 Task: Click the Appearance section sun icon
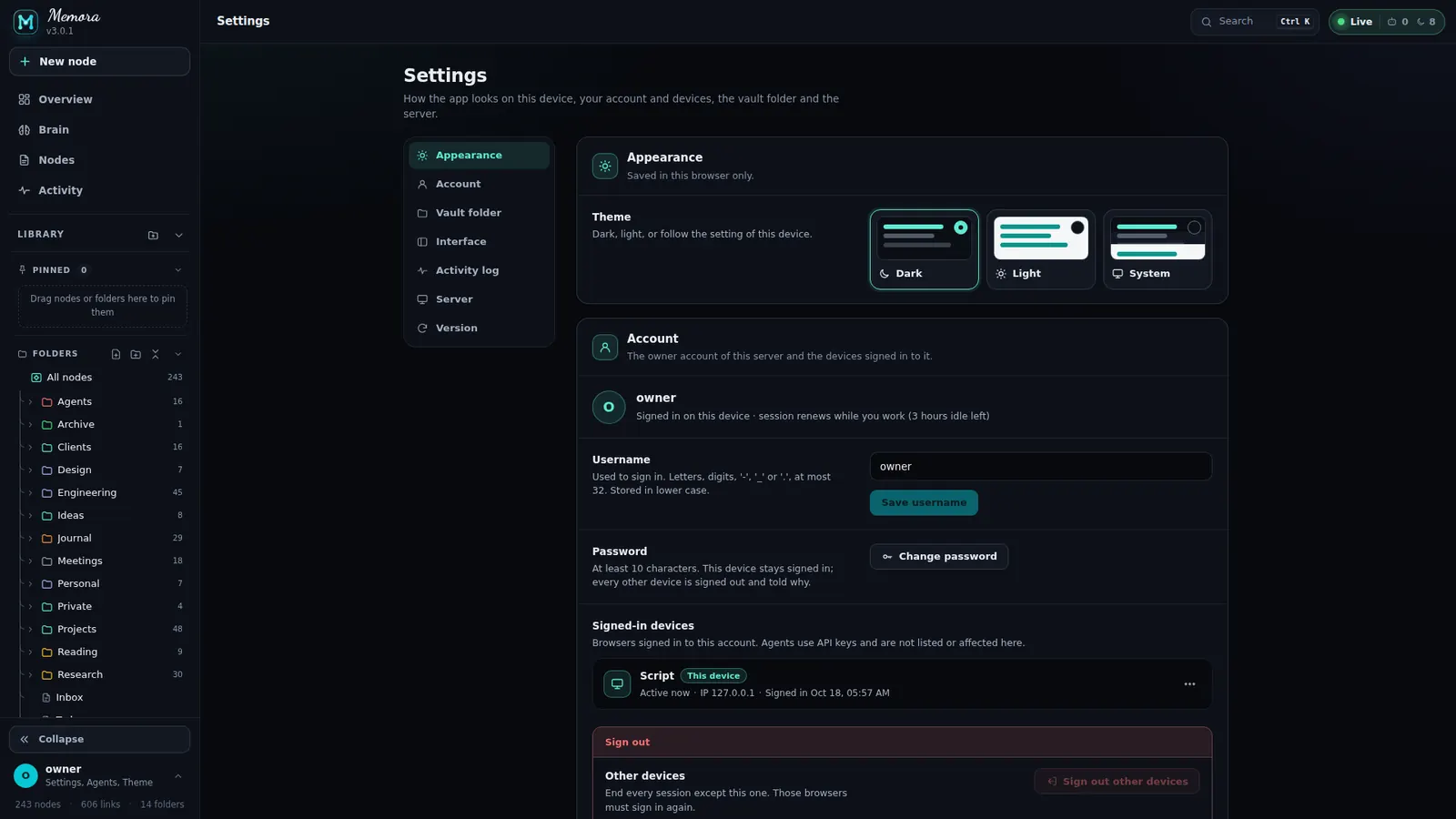[x=605, y=166]
